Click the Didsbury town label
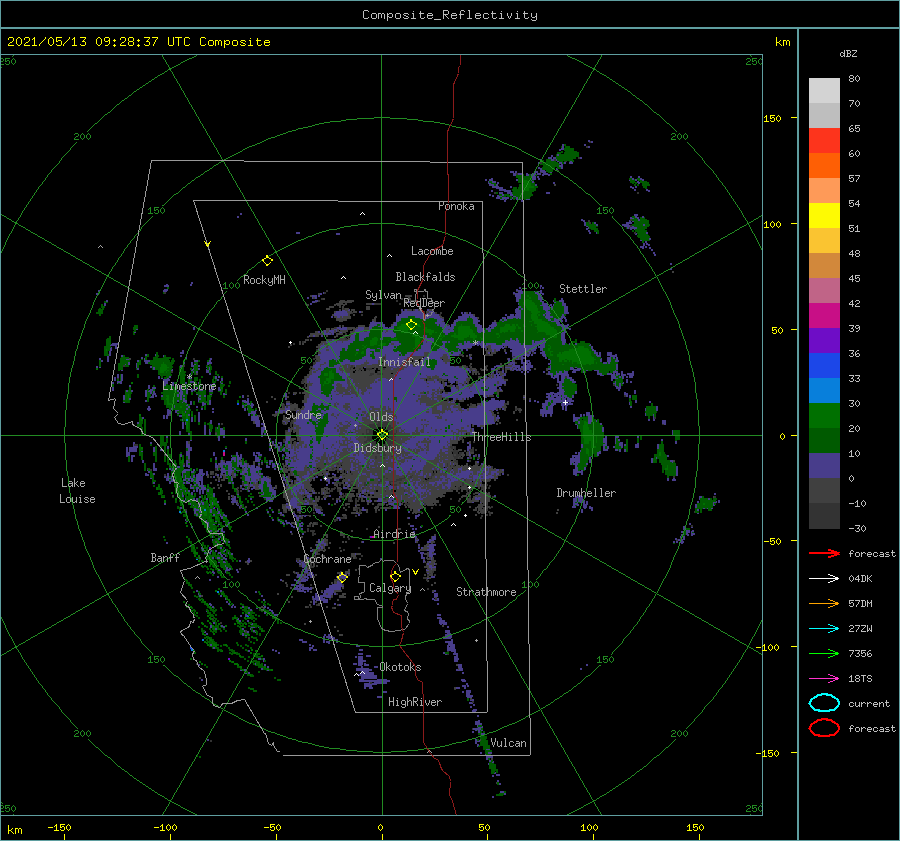This screenshot has width=900, height=841. click(377, 448)
